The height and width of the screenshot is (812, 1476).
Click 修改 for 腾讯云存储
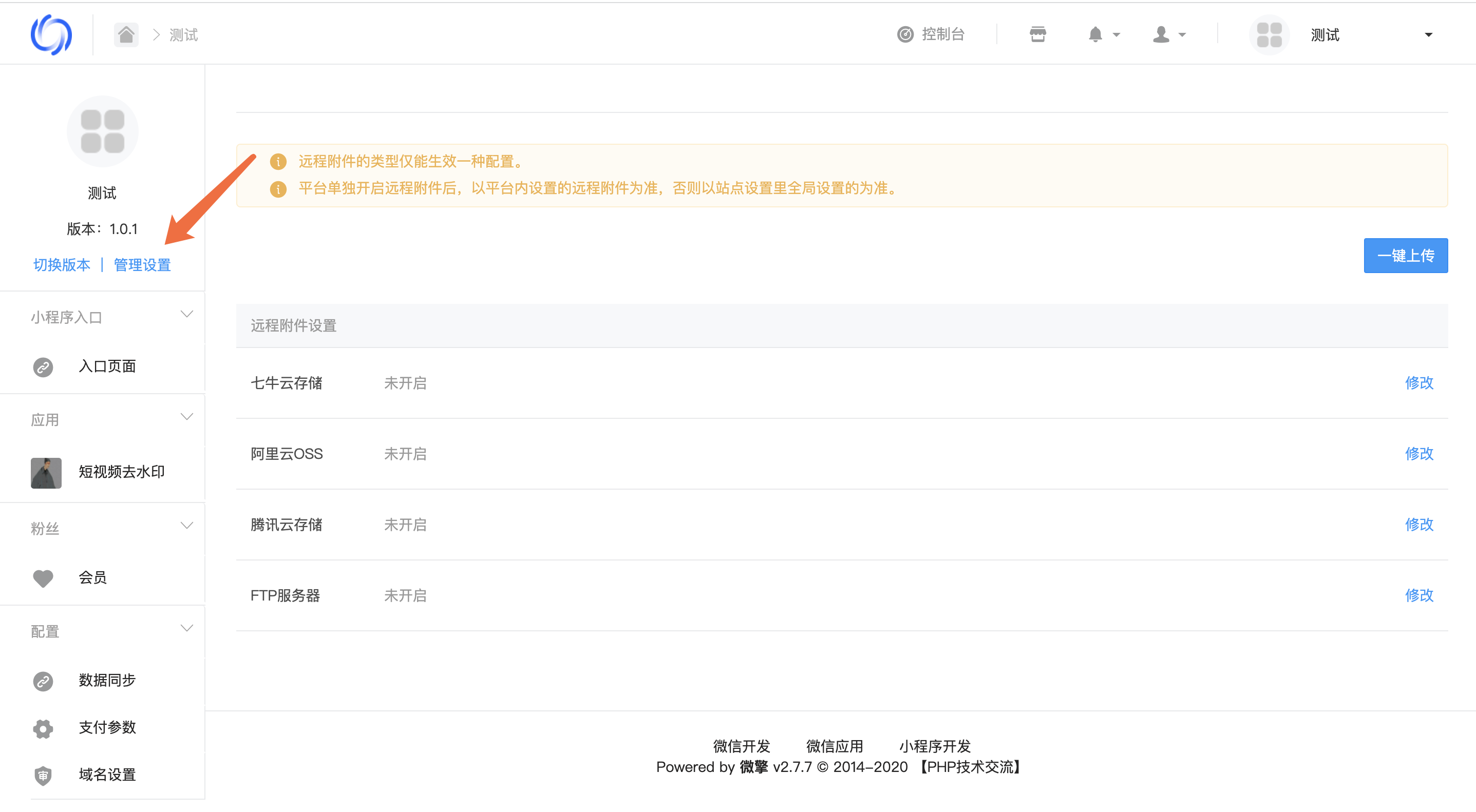1418,525
